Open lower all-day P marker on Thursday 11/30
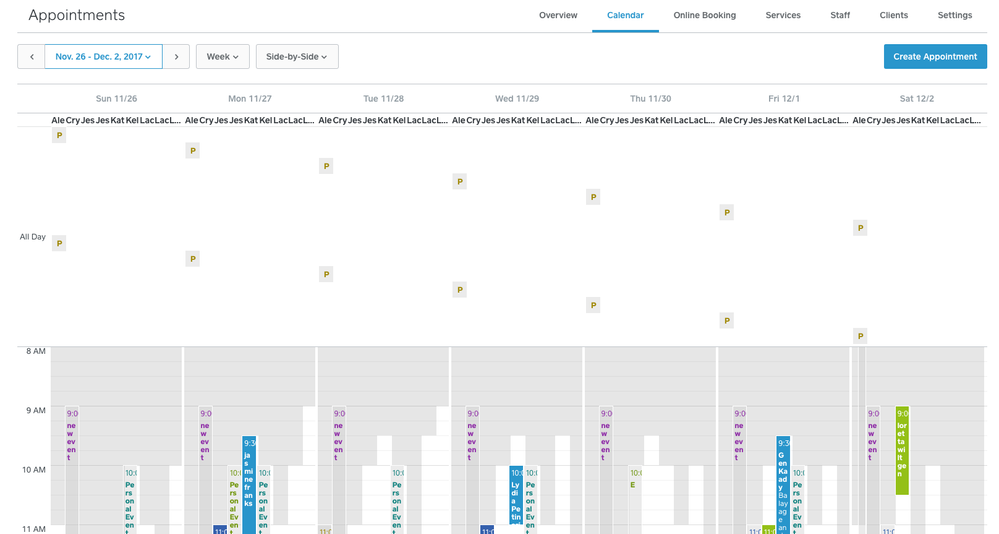 tap(593, 305)
